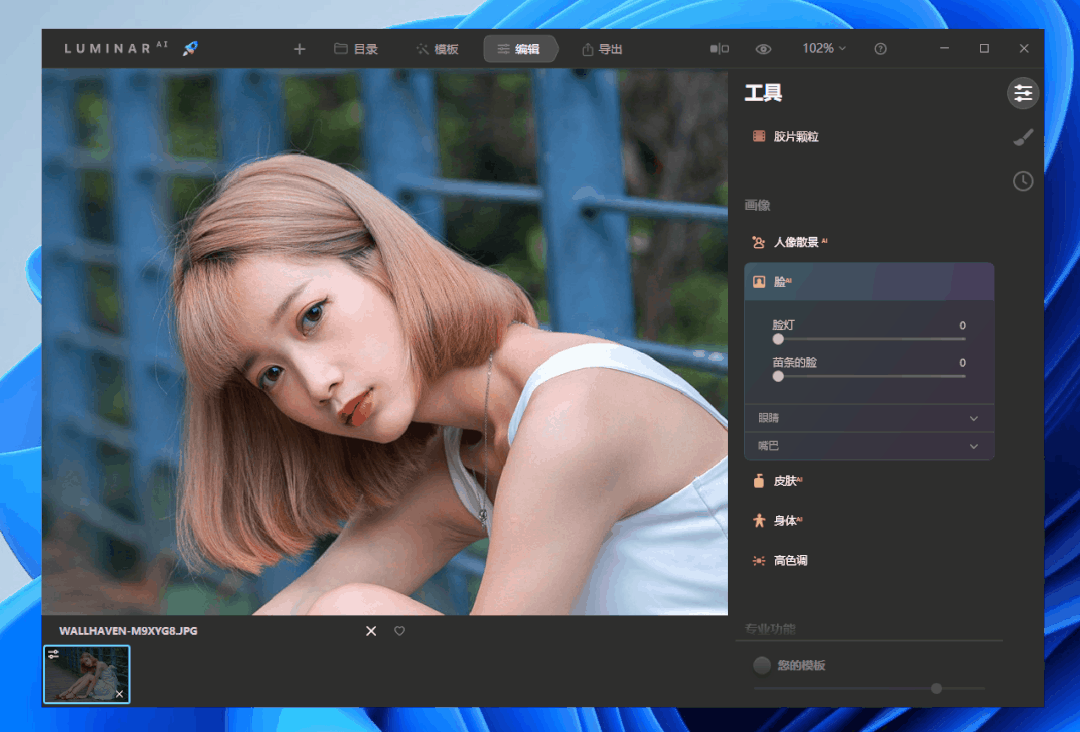Screen dimensions: 1080x732
Task: Click the skin tool bottle icon
Action: (759, 481)
